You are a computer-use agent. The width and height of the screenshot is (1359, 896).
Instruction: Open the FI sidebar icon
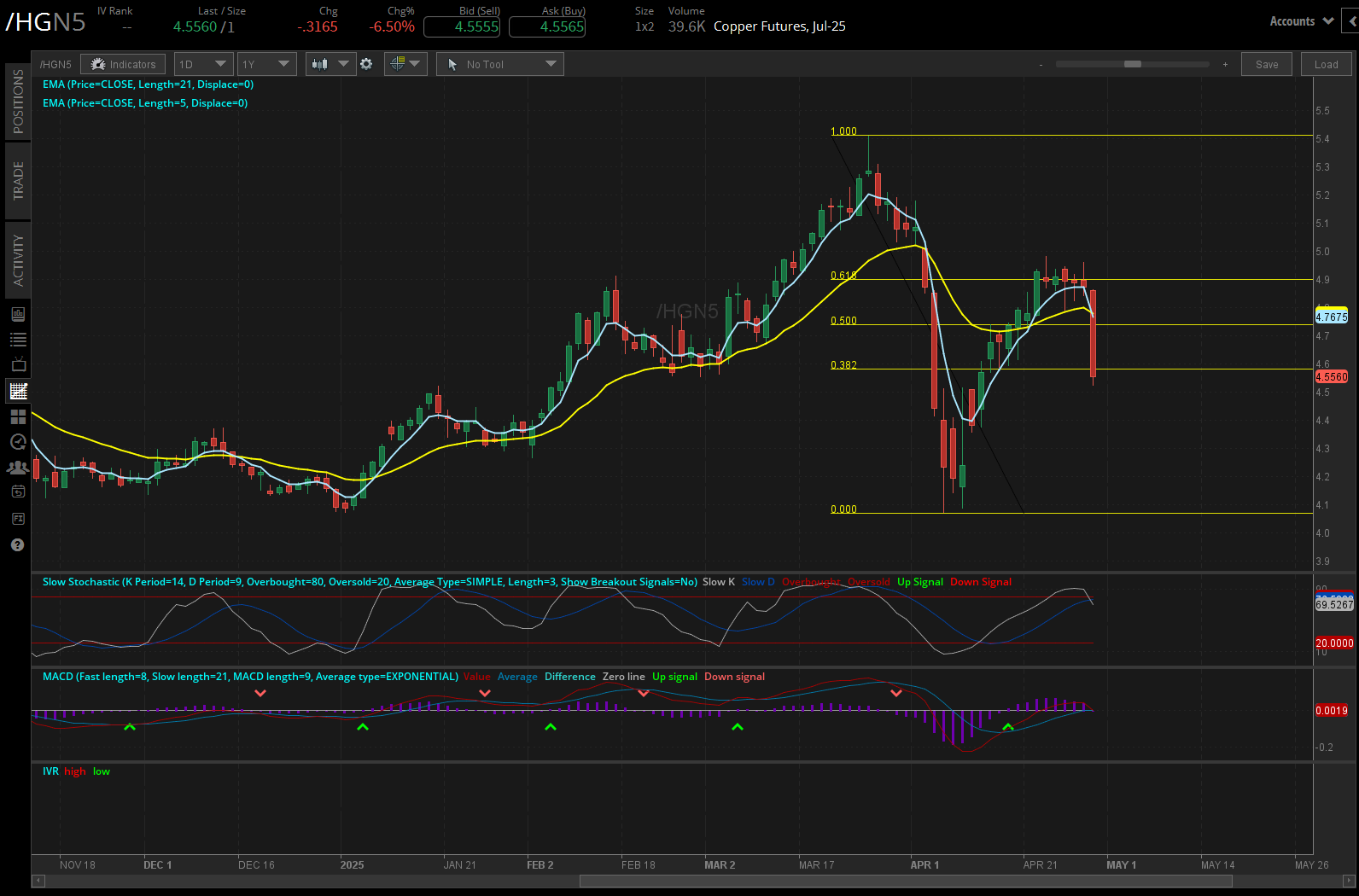[x=18, y=518]
